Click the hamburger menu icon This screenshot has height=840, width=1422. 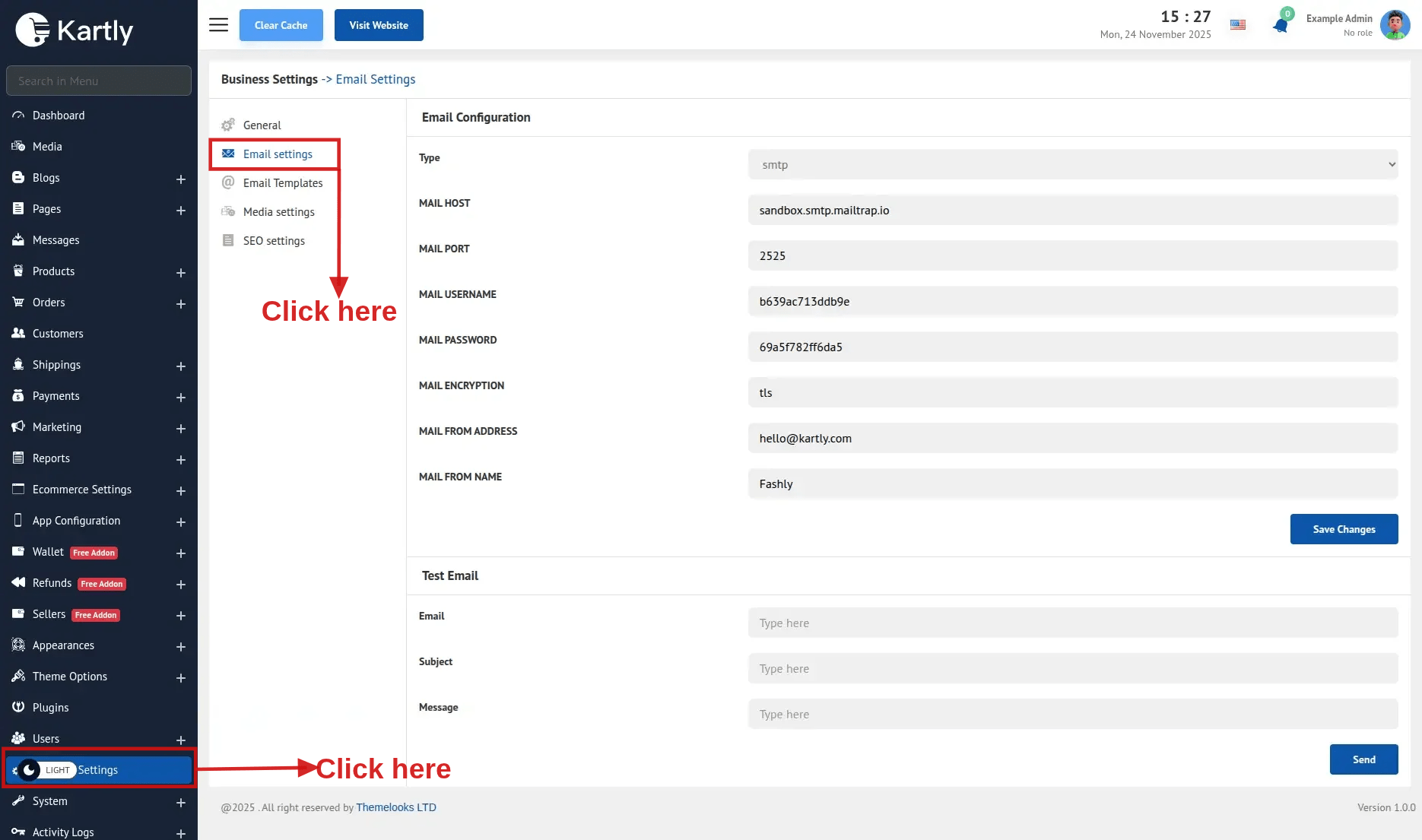tap(218, 25)
